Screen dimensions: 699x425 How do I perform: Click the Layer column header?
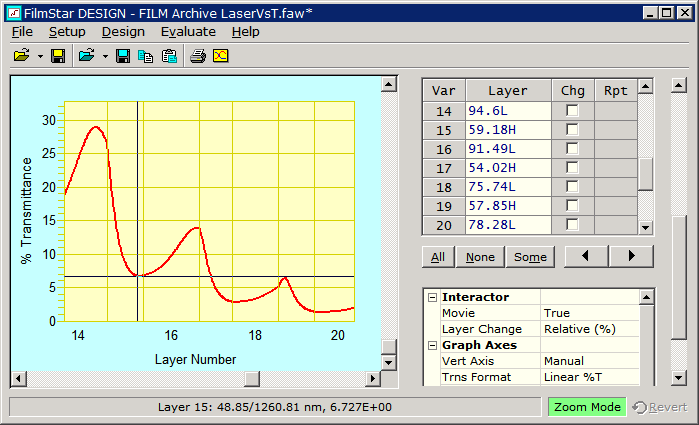[x=508, y=91]
